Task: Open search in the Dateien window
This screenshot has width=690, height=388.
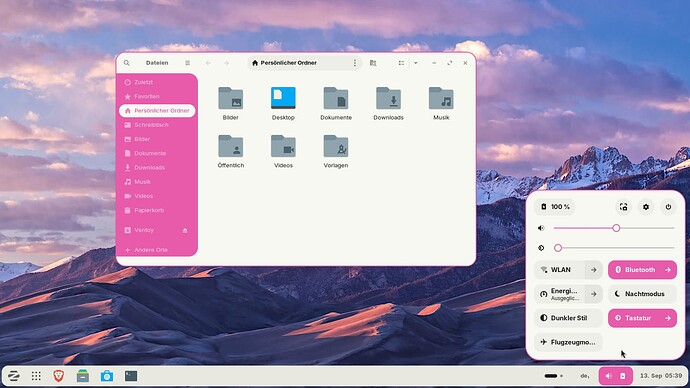Action: coord(127,63)
